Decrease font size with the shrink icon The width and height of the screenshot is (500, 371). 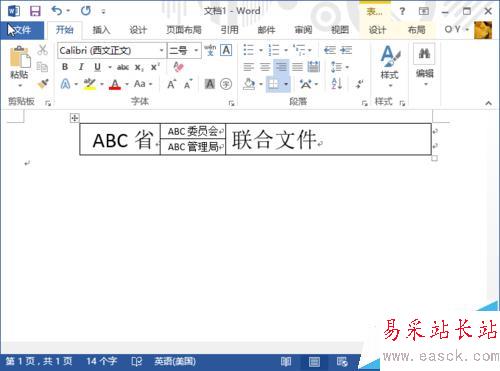pyautogui.click(x=188, y=84)
